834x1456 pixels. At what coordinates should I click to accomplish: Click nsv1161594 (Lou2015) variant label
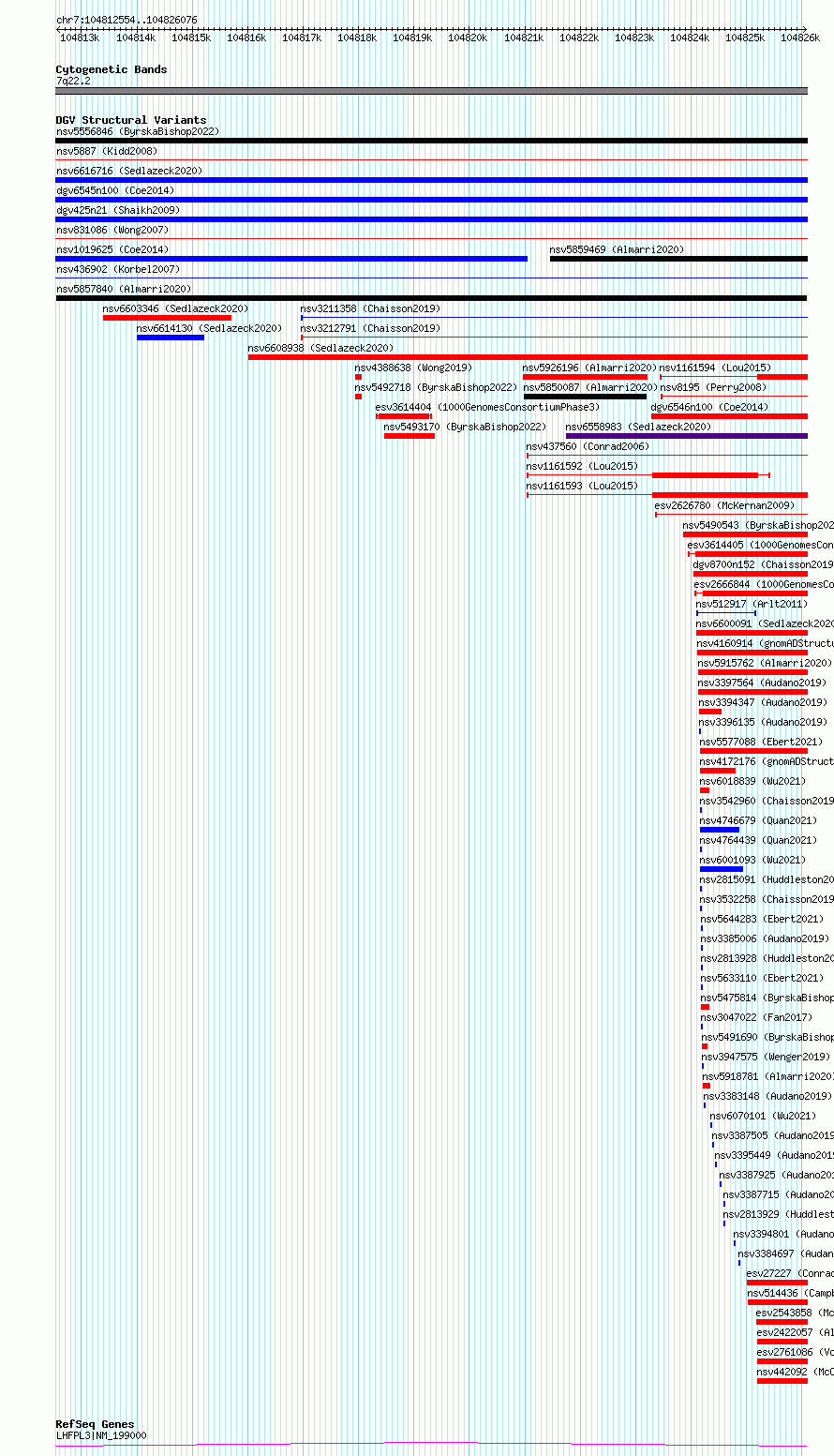716,368
